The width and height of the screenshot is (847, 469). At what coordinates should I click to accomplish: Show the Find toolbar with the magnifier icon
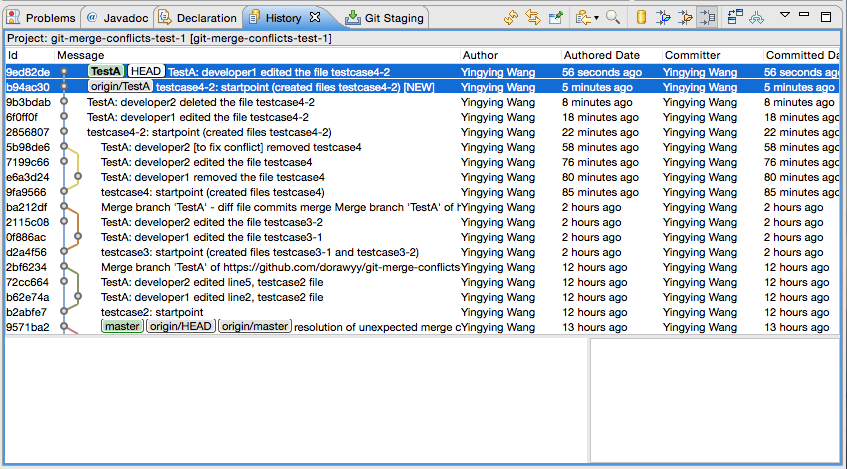pos(613,18)
